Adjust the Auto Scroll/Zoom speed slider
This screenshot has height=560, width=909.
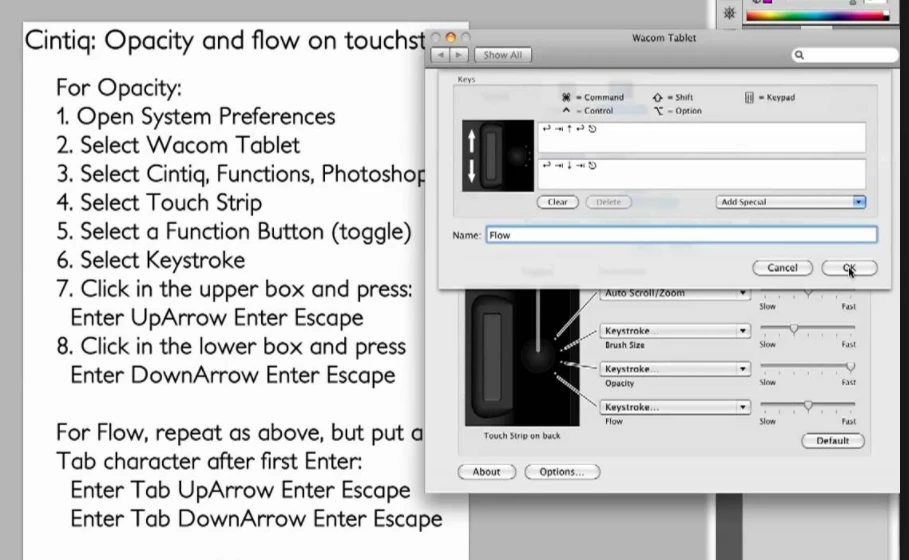click(x=808, y=292)
